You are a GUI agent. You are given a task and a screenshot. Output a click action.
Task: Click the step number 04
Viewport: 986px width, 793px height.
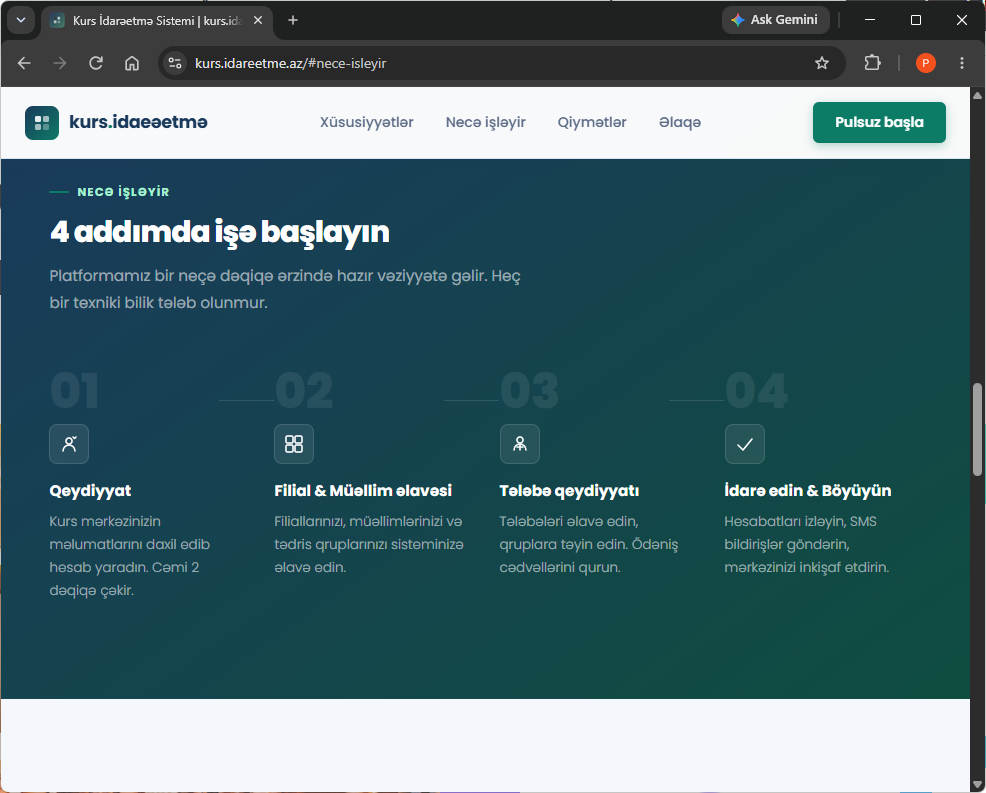coord(756,391)
